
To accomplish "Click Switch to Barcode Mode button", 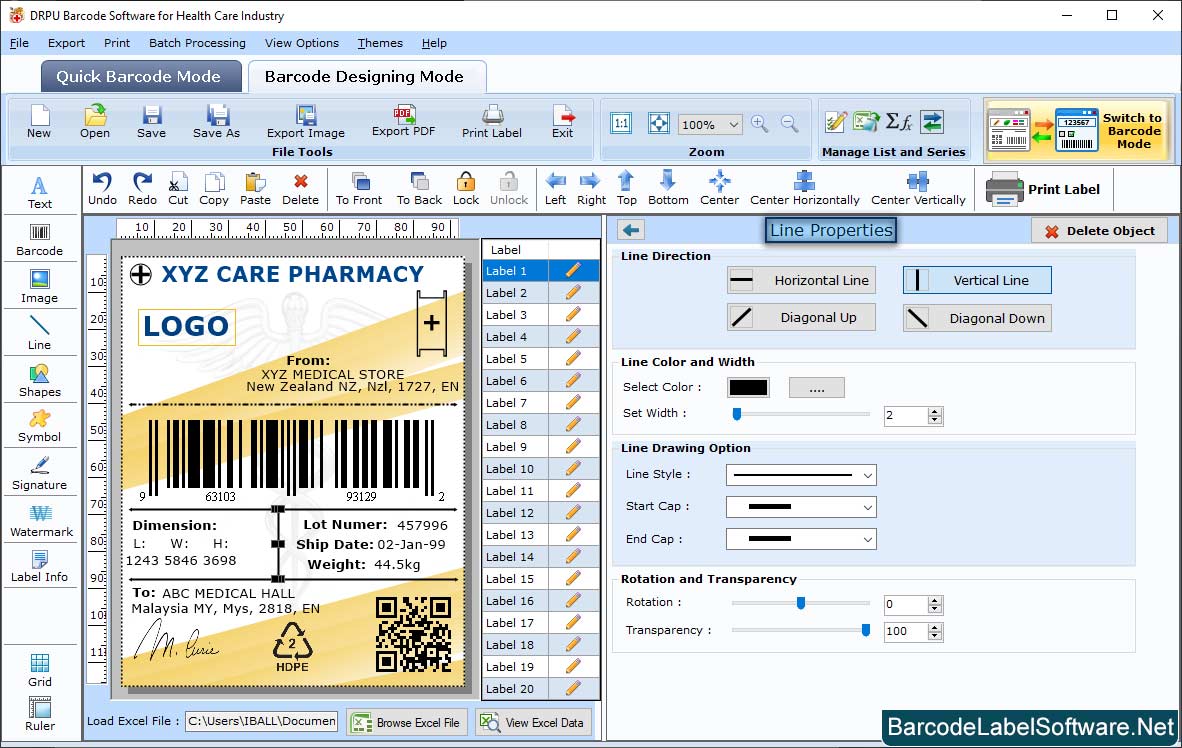I will tap(1079, 130).
